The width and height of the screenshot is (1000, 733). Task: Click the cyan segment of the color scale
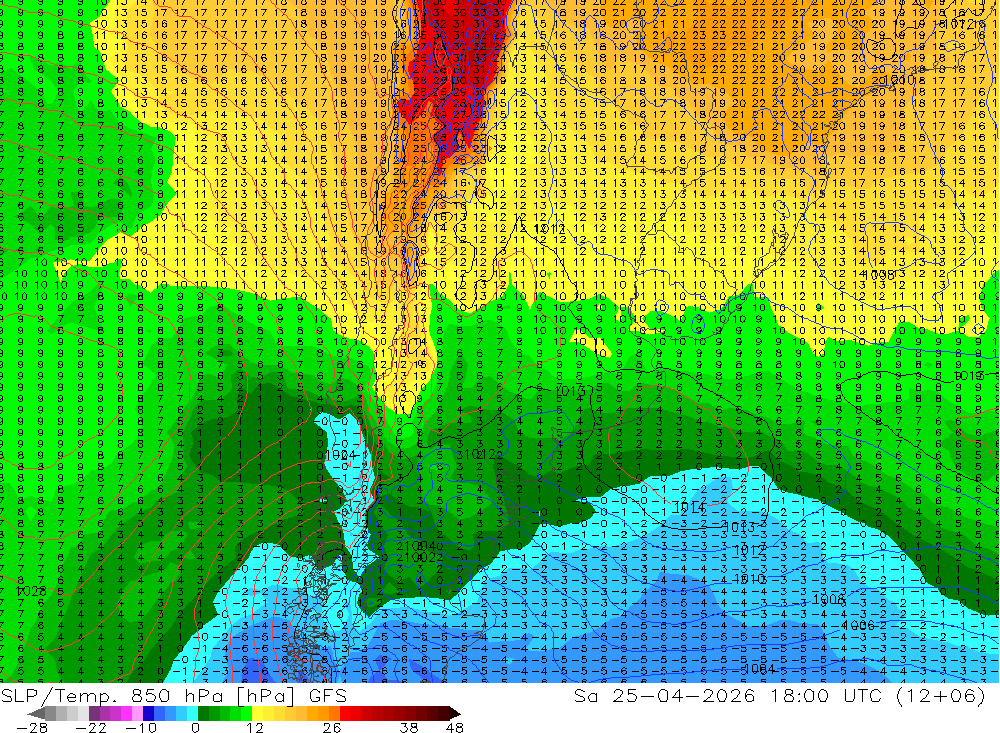192,713
